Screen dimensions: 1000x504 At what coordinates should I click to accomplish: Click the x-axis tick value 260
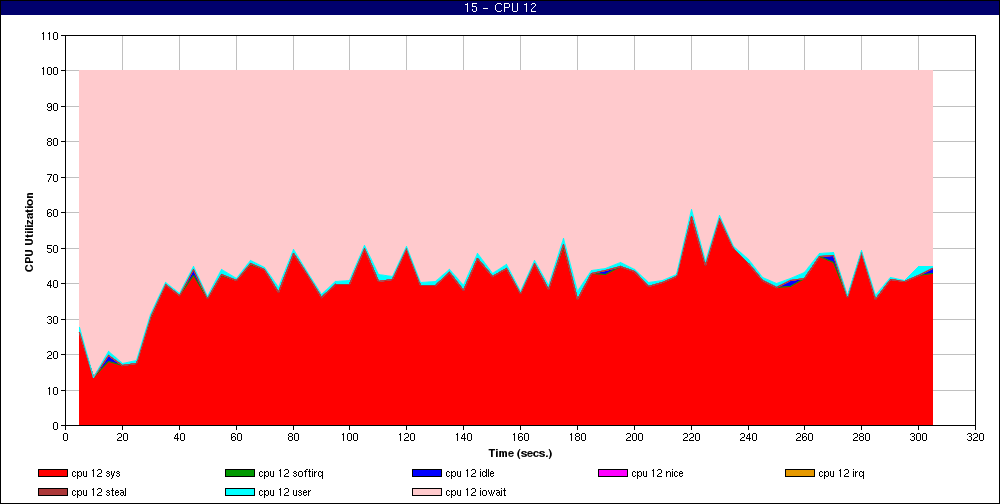tap(805, 437)
